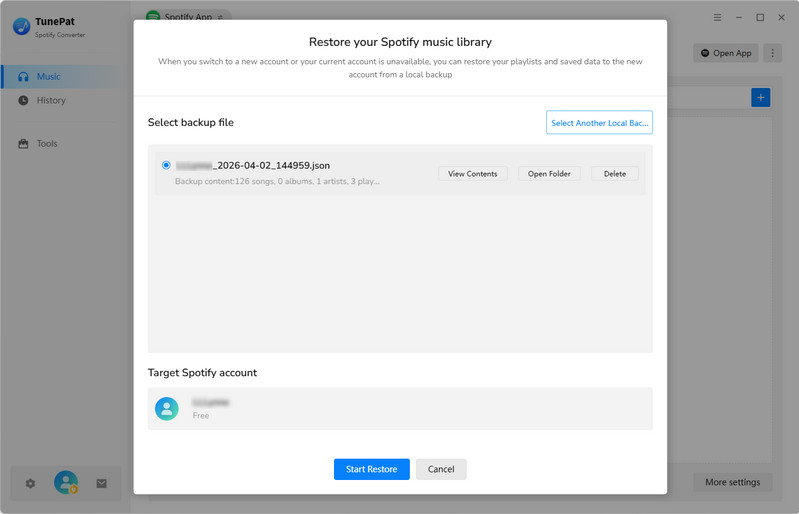Click the toolbox Tools icon

23,144
